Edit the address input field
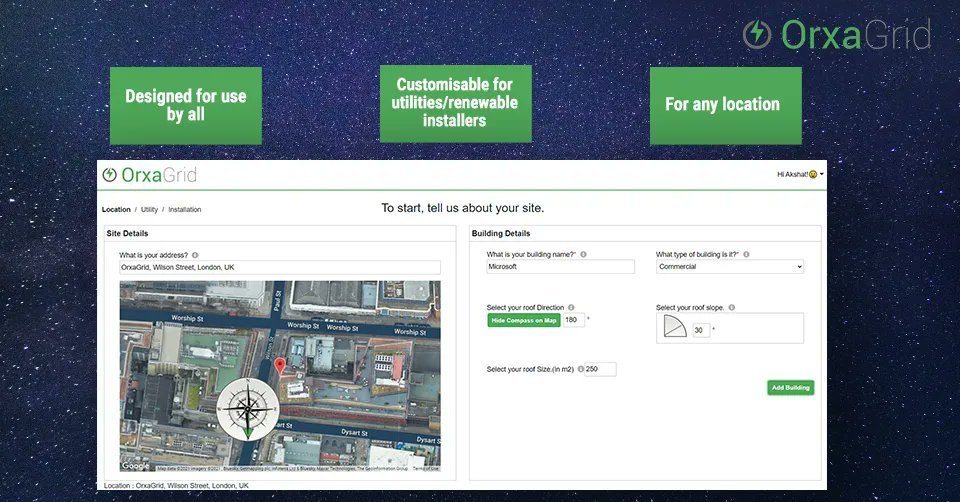Screen dimensions: 960x502 click(280, 268)
